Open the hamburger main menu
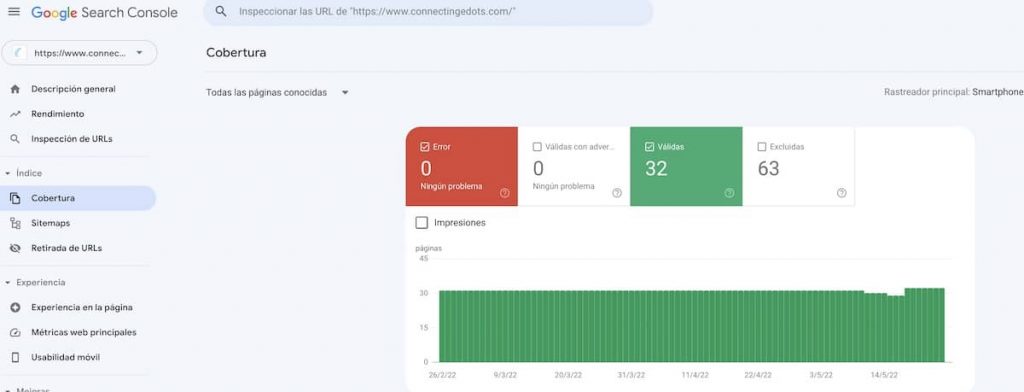Viewport: 1024px width, 392px height. click(14, 12)
